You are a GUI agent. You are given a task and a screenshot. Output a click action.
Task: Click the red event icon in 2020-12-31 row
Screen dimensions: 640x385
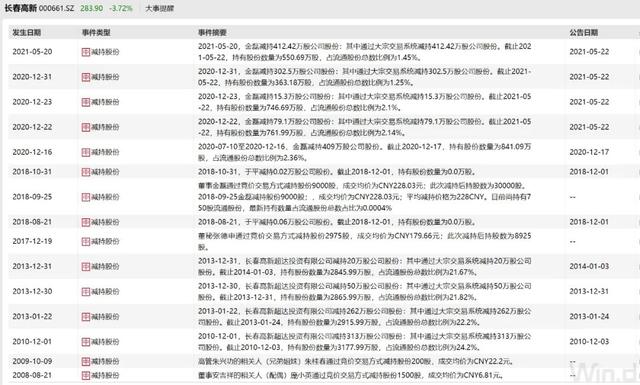[x=86, y=77]
